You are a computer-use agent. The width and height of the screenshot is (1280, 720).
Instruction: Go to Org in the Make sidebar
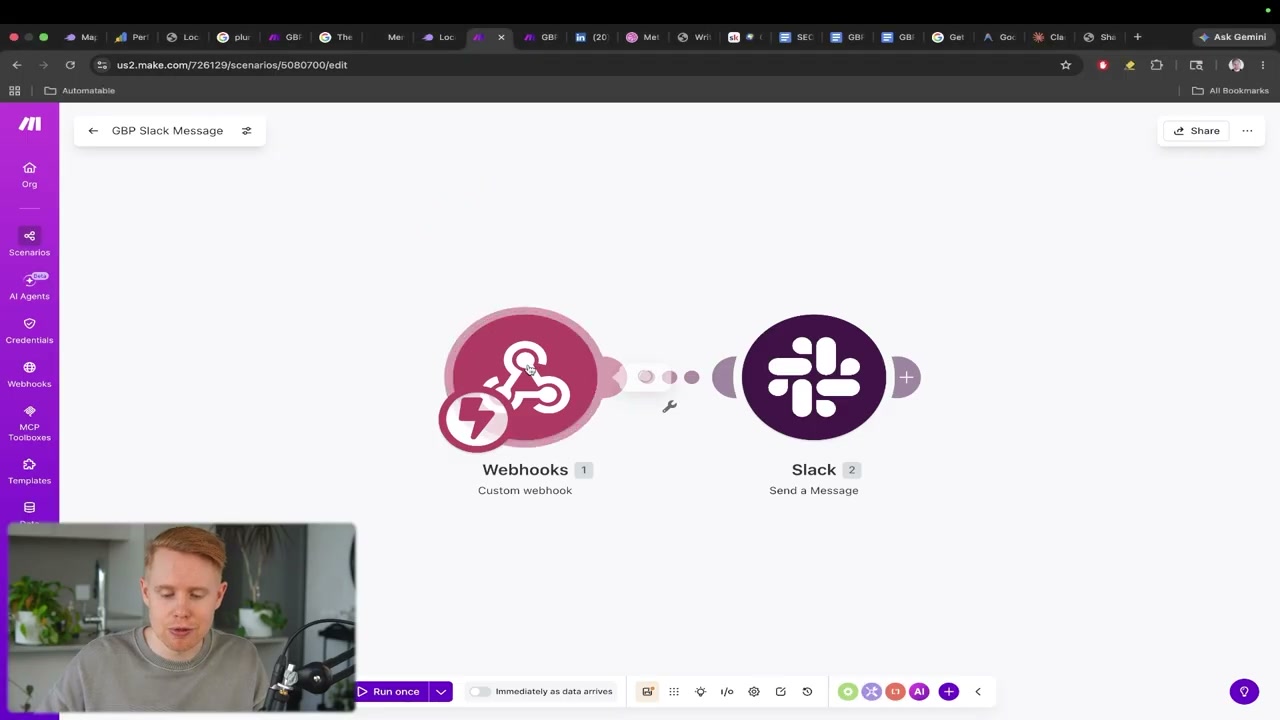(29, 174)
